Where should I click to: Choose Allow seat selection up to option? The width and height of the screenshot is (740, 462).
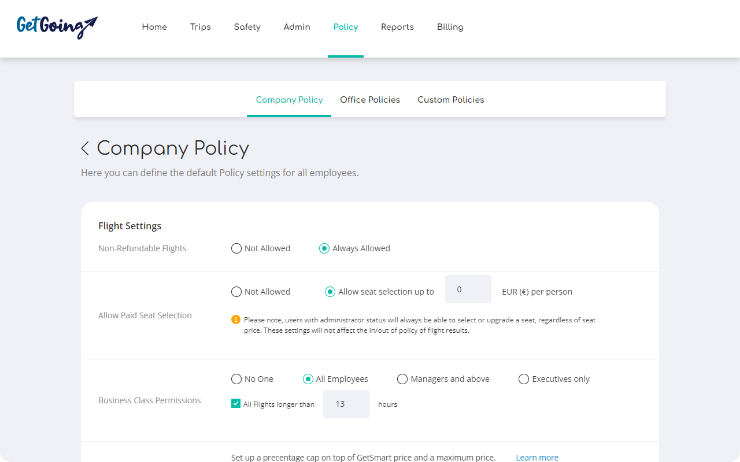(331, 292)
